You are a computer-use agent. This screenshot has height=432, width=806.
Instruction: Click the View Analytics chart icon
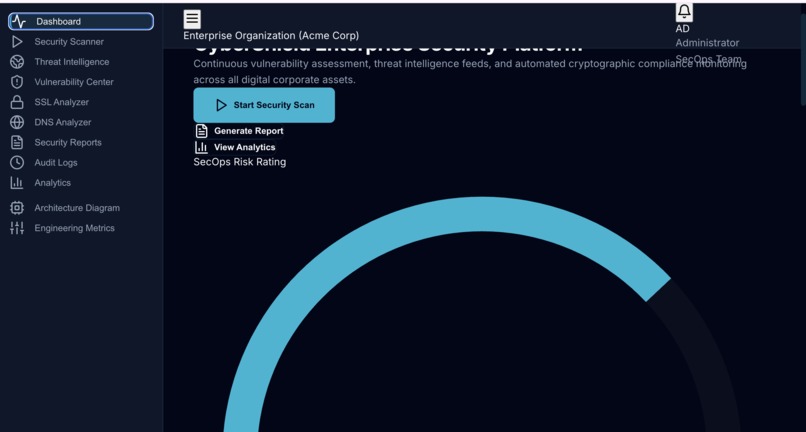(x=201, y=147)
